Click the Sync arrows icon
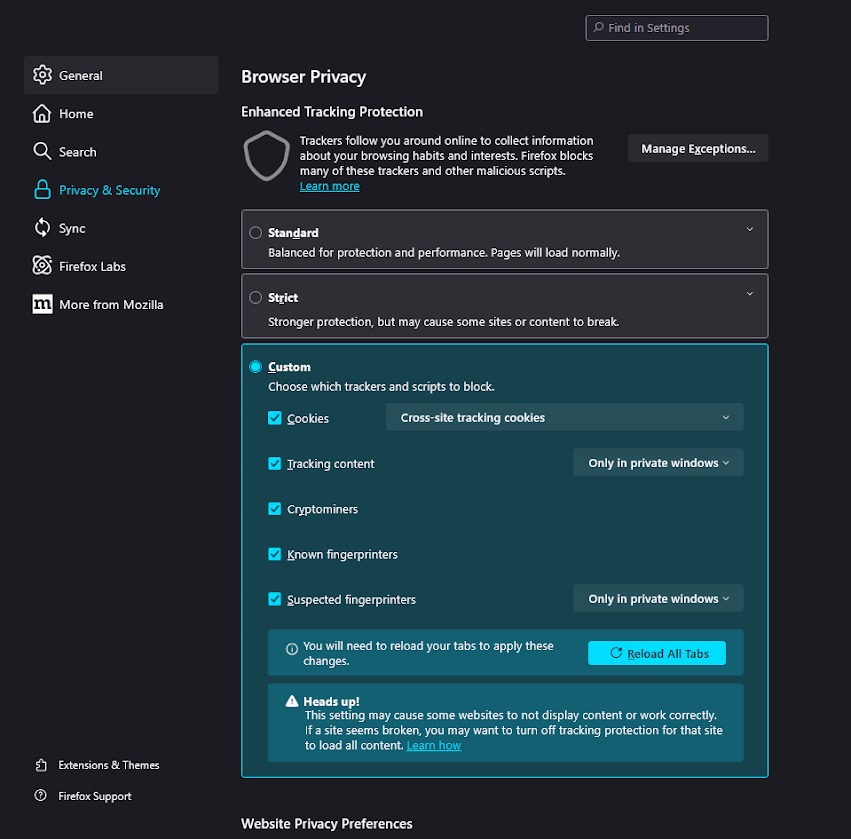The image size is (851, 839). tap(42, 228)
